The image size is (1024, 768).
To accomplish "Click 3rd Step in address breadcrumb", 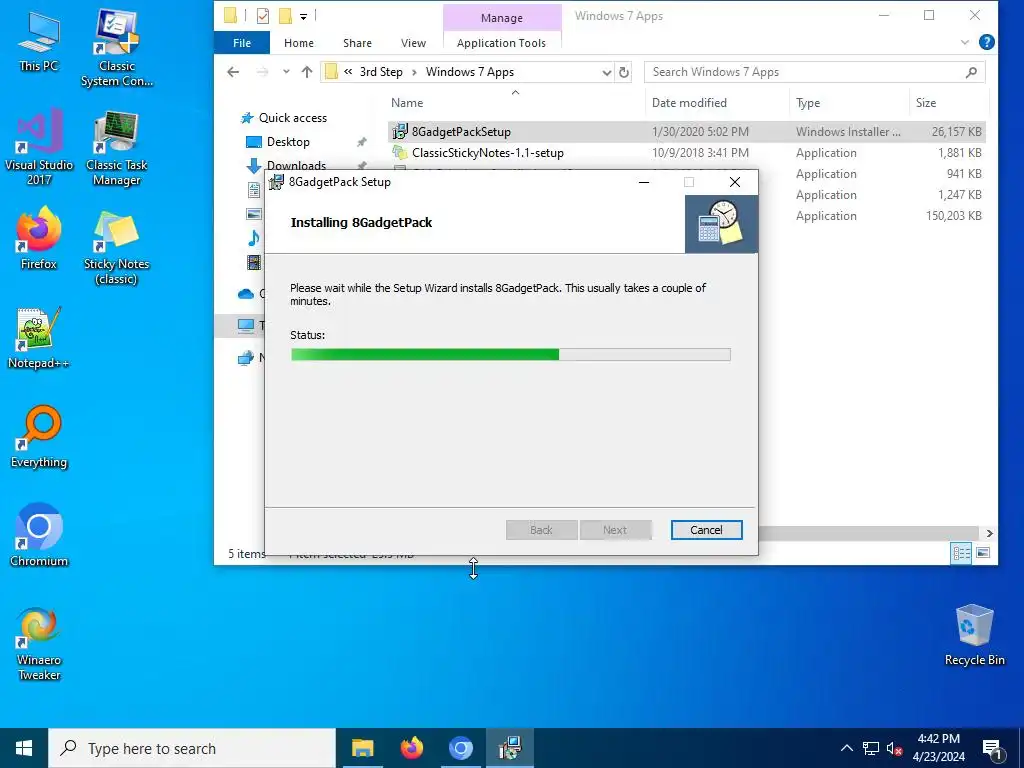I will pos(381,72).
